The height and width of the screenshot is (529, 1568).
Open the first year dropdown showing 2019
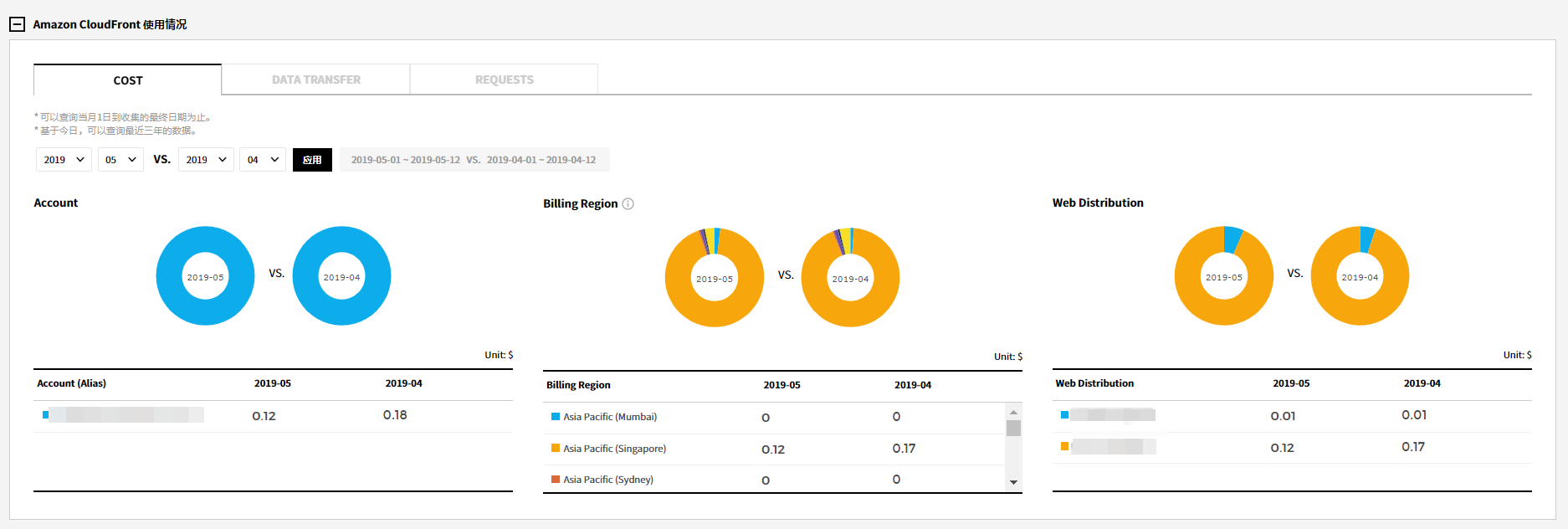64,160
